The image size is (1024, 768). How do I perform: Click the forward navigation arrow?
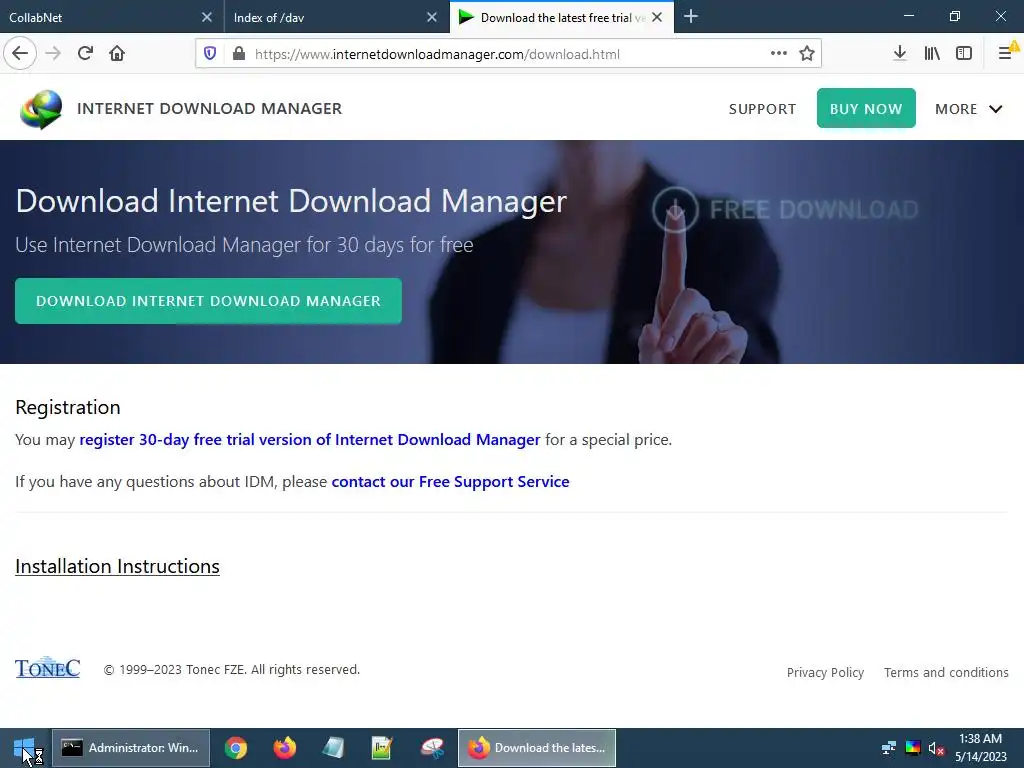point(53,54)
